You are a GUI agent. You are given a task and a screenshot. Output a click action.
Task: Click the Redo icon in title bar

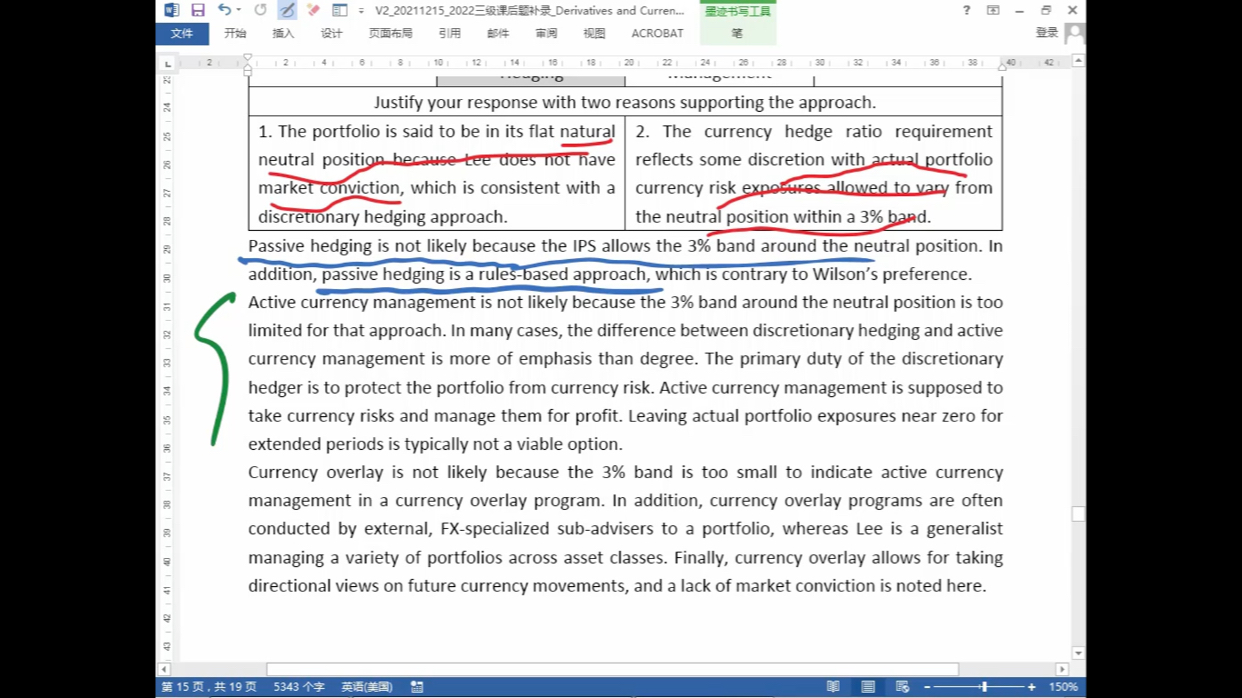point(260,10)
